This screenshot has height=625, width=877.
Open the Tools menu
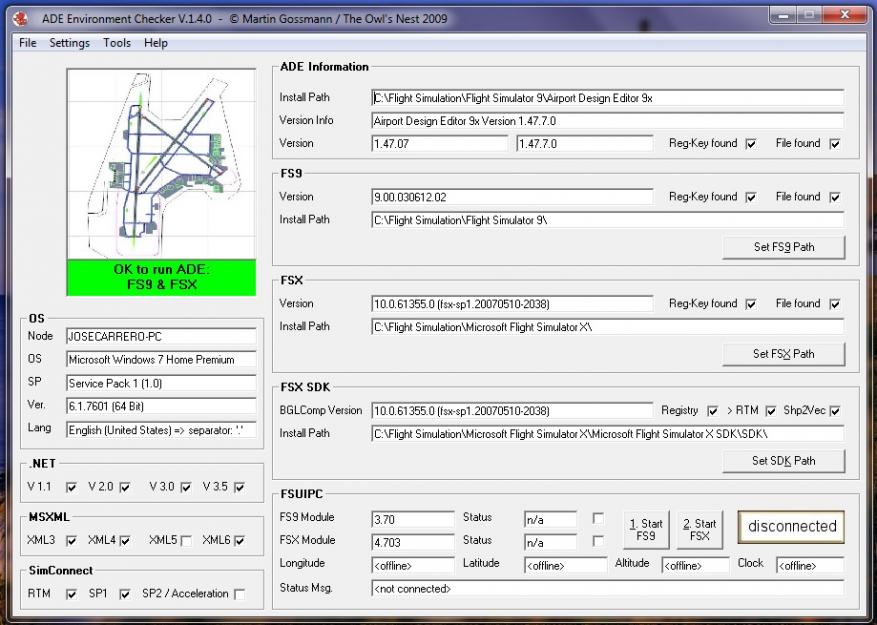(116, 43)
